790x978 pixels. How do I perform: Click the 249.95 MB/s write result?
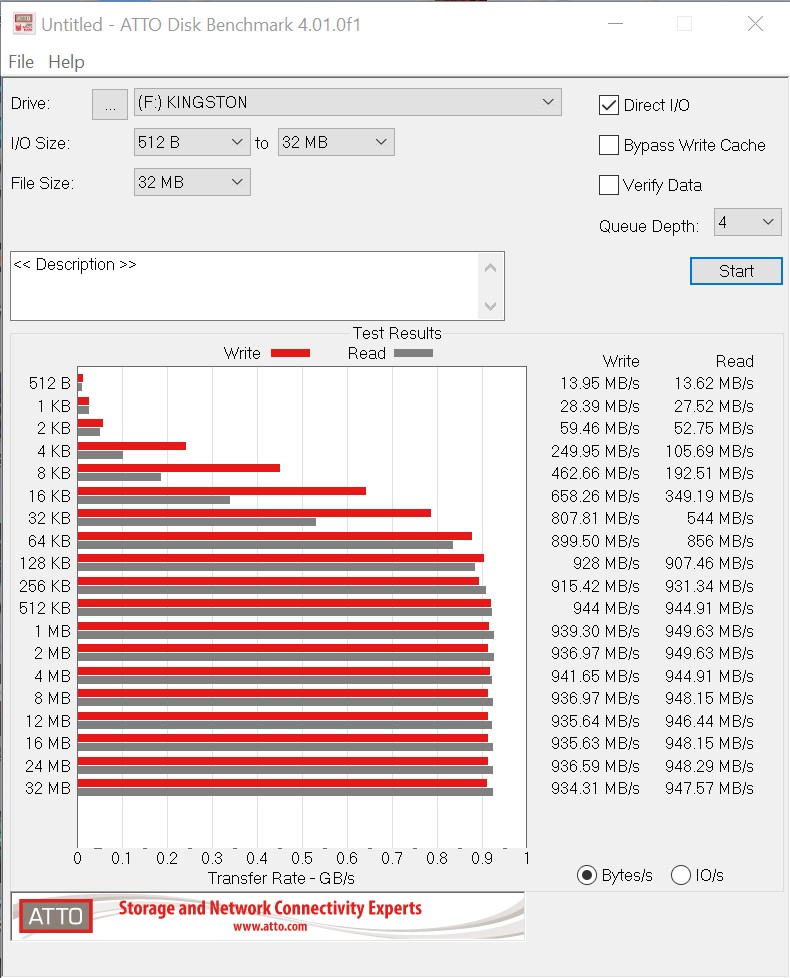595,451
